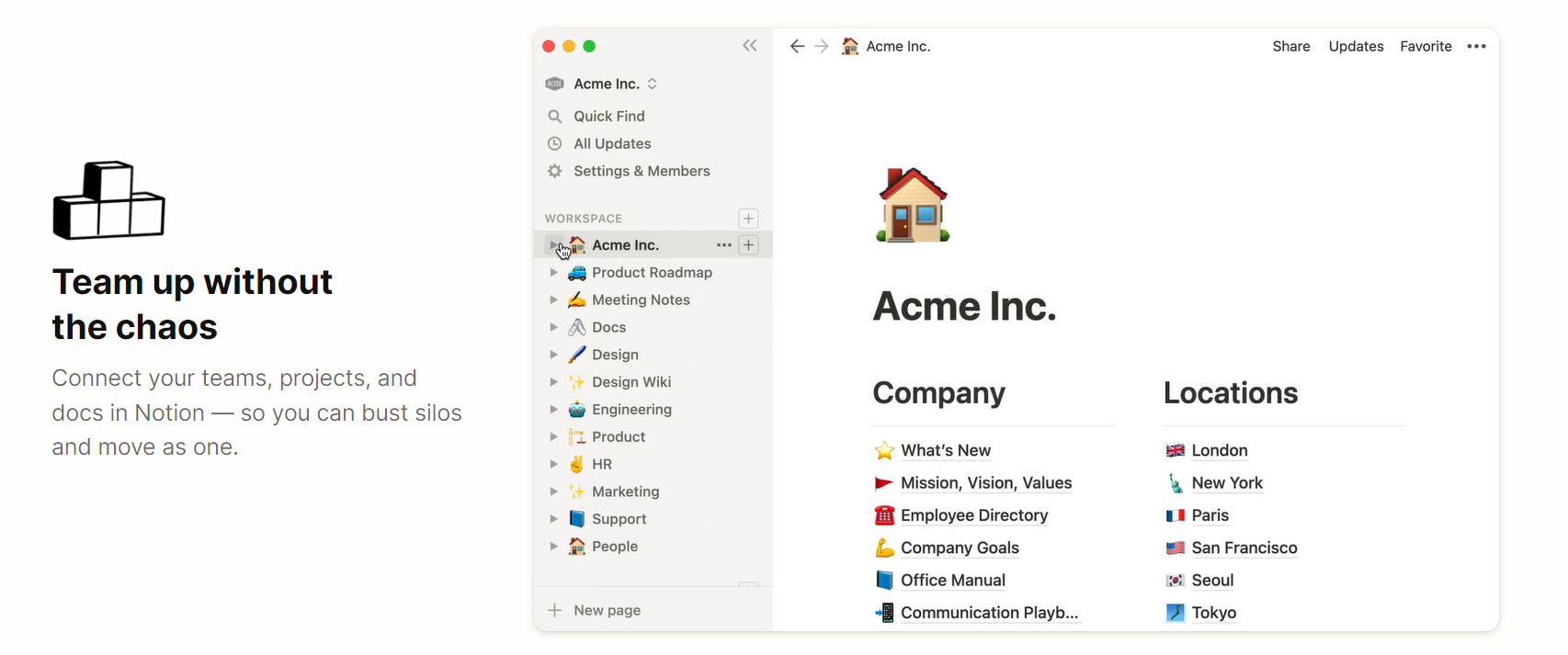Click the plus icon beside Workspace header

pyautogui.click(x=748, y=219)
